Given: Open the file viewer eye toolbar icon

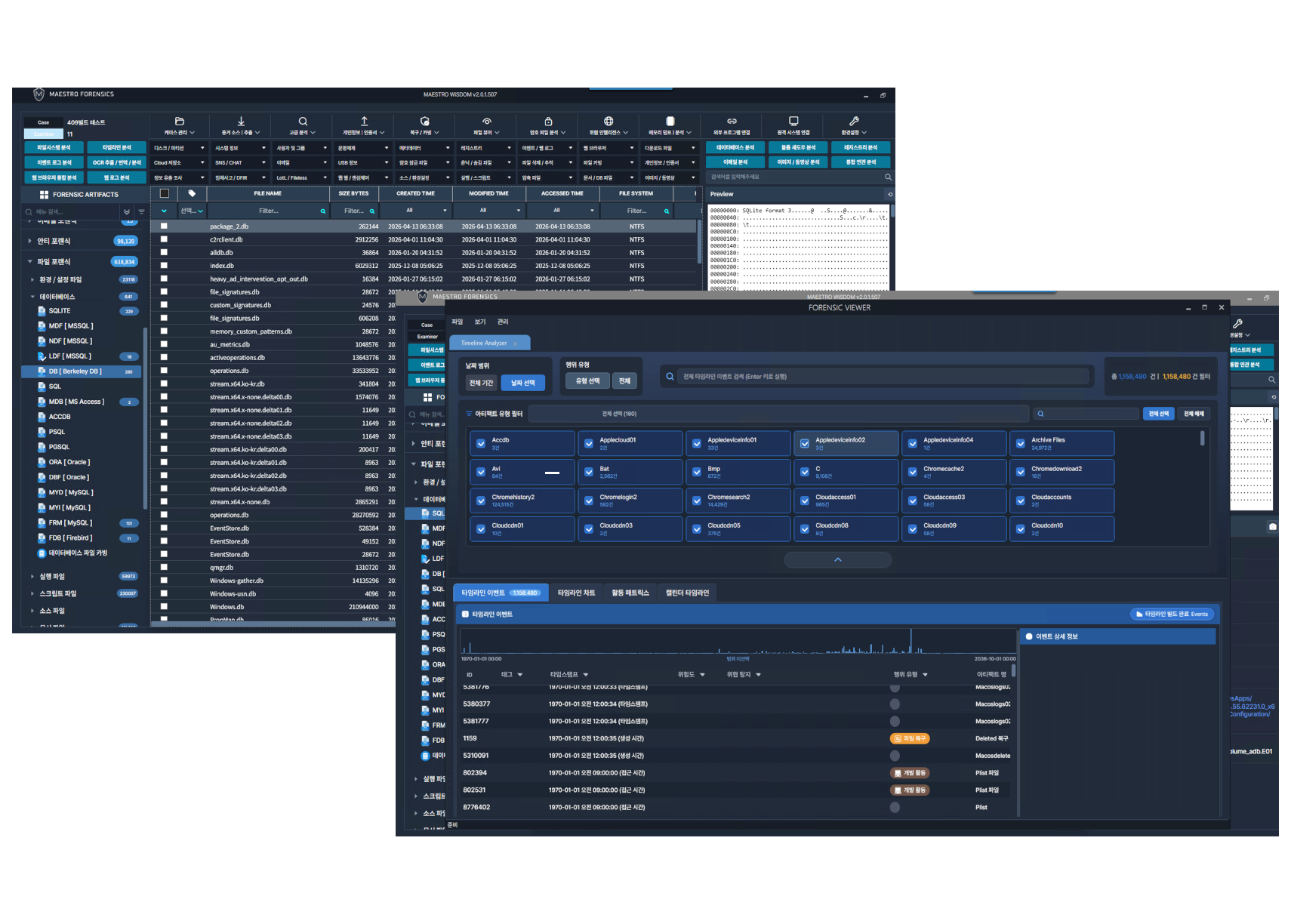Looking at the screenshot, I should click(487, 121).
